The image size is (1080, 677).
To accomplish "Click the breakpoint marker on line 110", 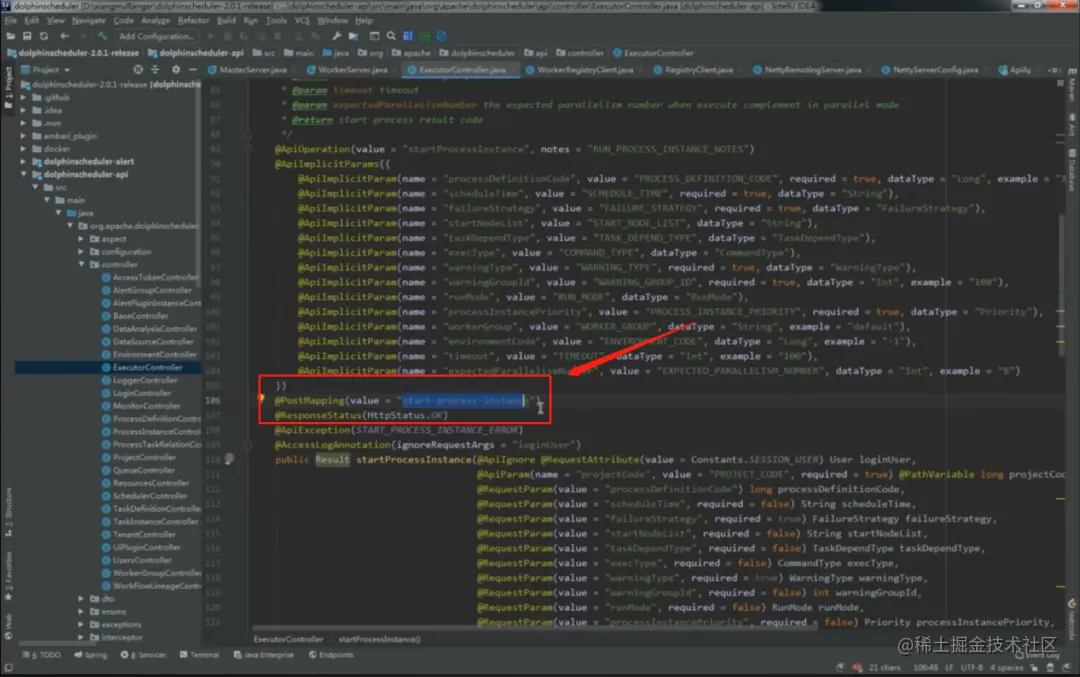I will [x=229, y=459].
